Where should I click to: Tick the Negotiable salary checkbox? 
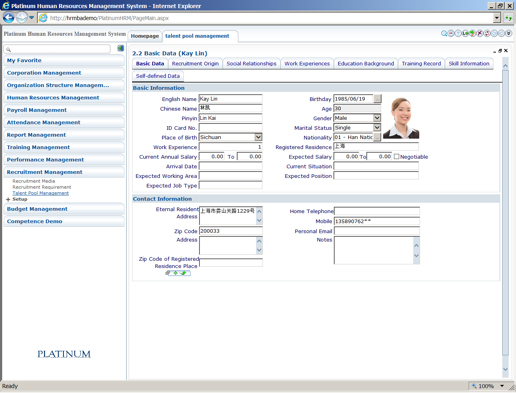[396, 156]
